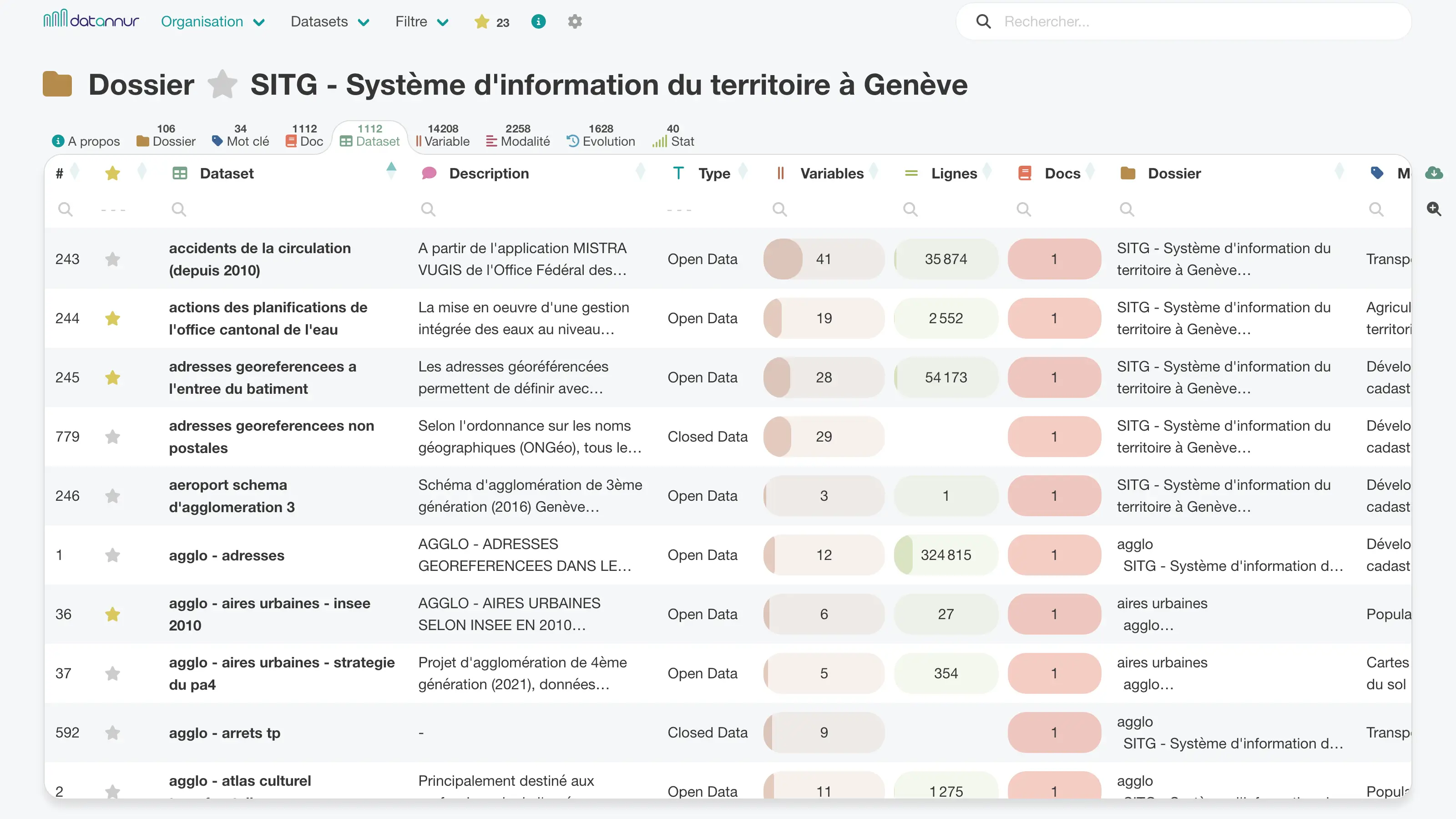The height and width of the screenshot is (819, 1456).
Task: Click search icon under the # column
Action: (x=66, y=209)
